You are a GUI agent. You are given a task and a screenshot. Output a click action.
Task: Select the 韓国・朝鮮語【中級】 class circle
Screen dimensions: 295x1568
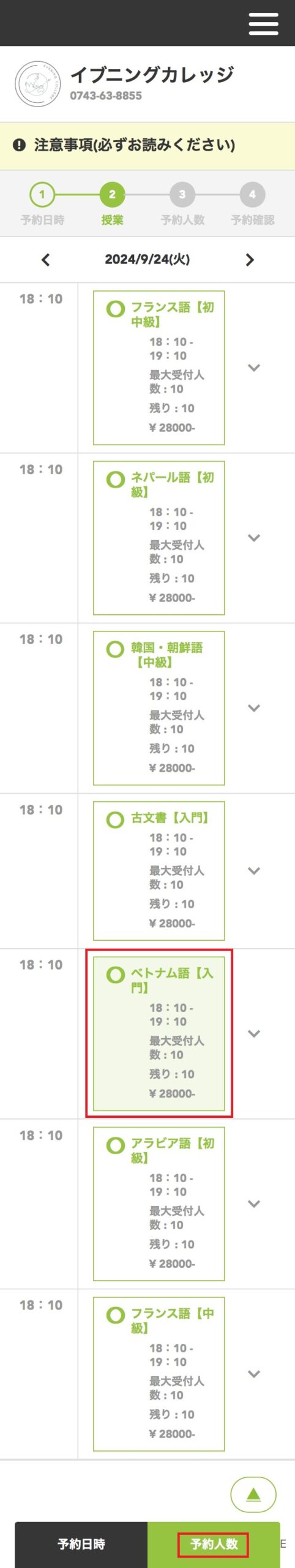pyautogui.click(x=115, y=649)
